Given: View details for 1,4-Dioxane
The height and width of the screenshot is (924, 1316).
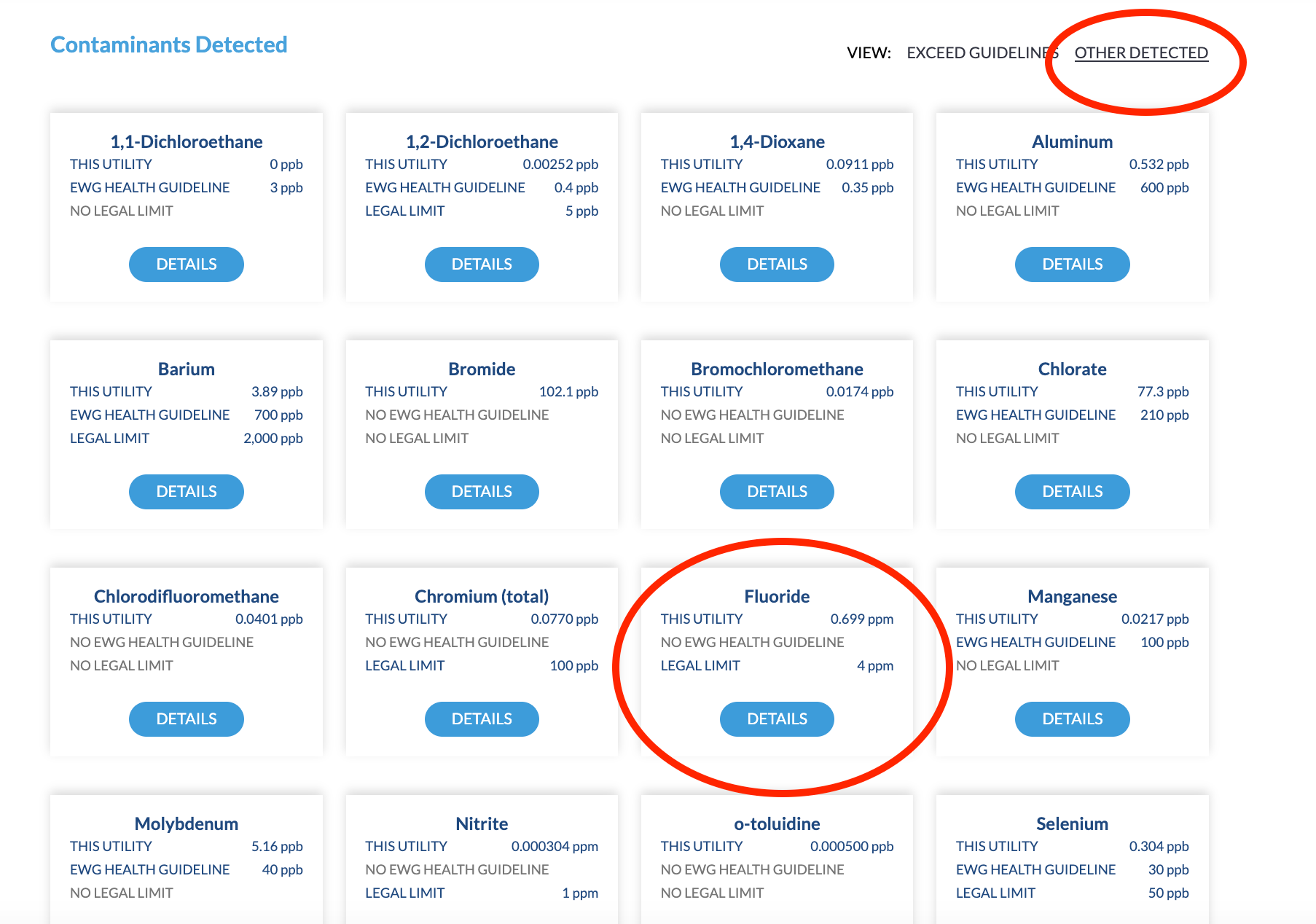Looking at the screenshot, I should tap(777, 265).
